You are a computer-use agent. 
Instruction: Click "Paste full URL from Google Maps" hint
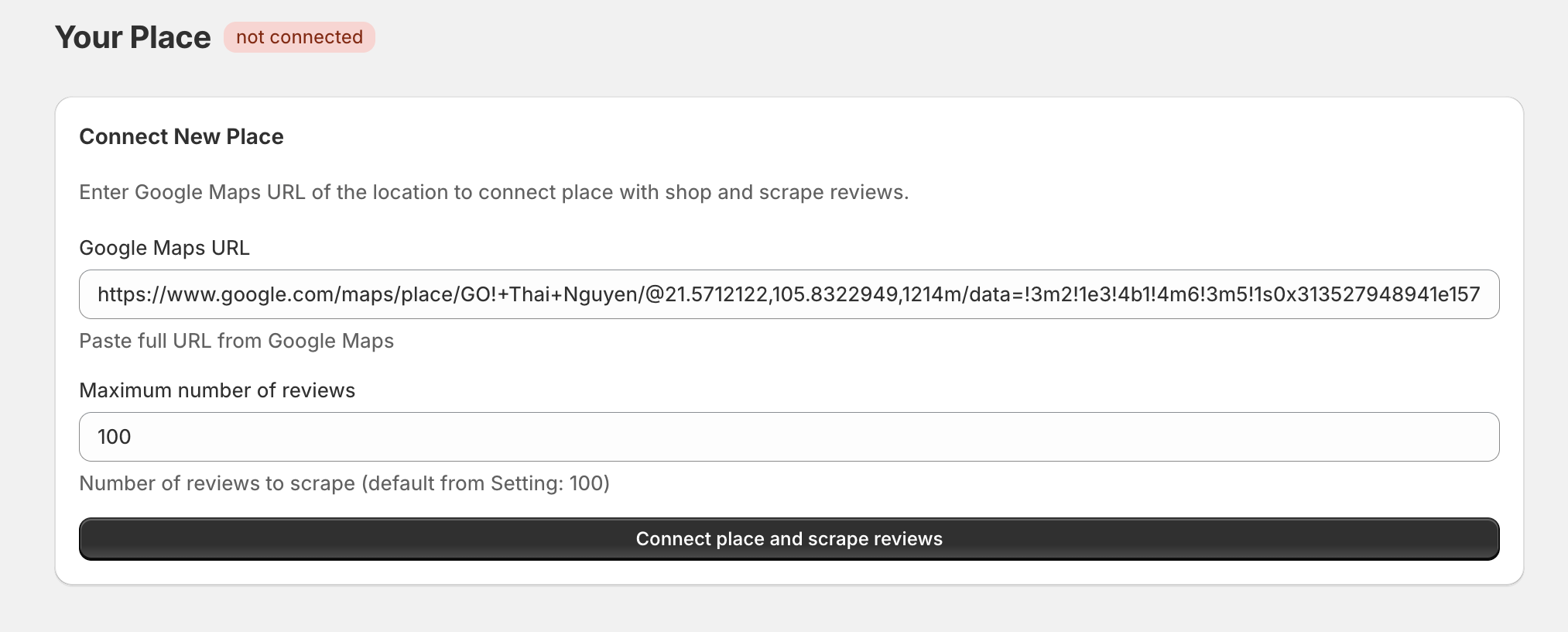(x=236, y=341)
